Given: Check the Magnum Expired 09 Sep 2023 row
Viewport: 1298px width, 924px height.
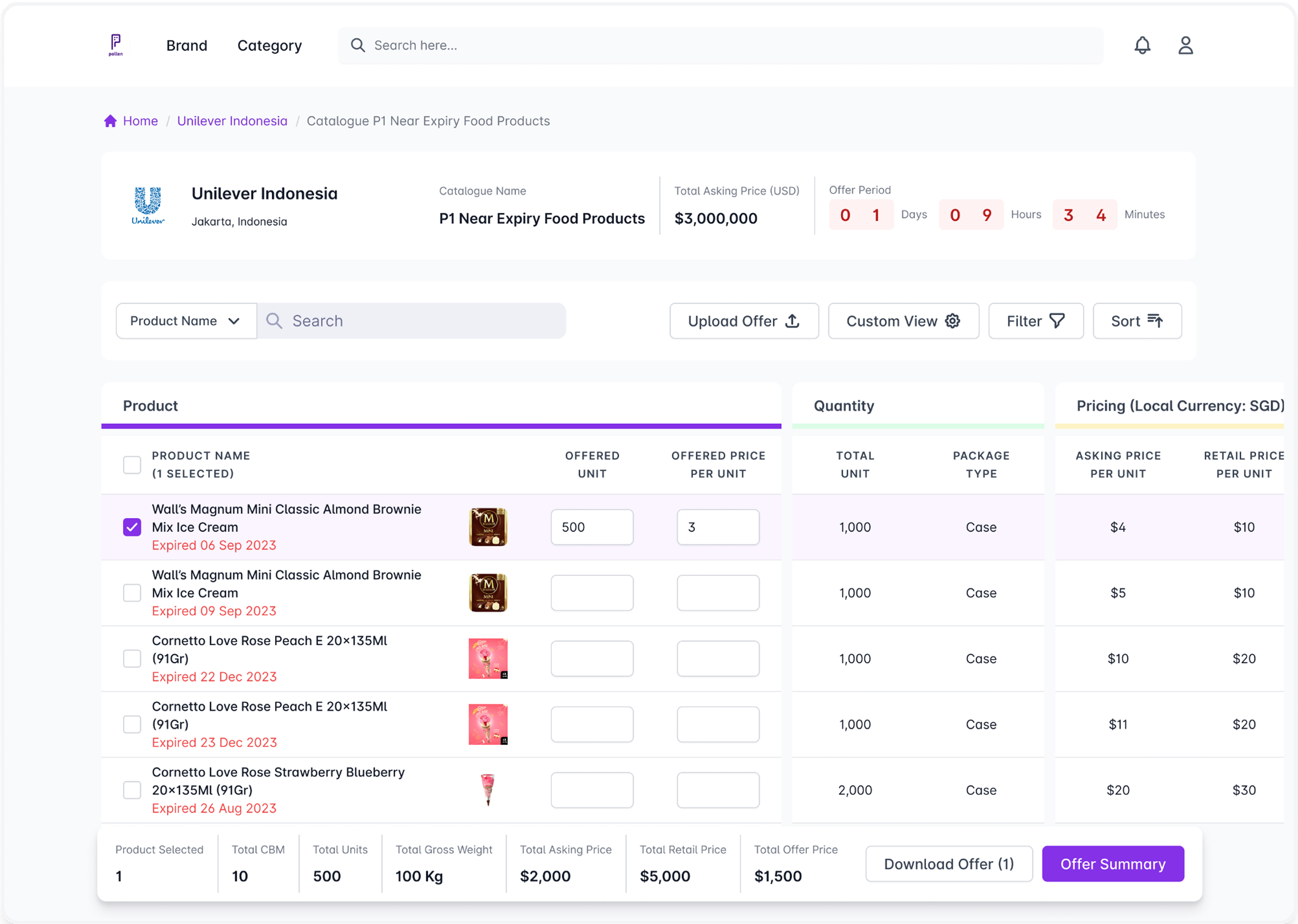Looking at the screenshot, I should click(132, 593).
